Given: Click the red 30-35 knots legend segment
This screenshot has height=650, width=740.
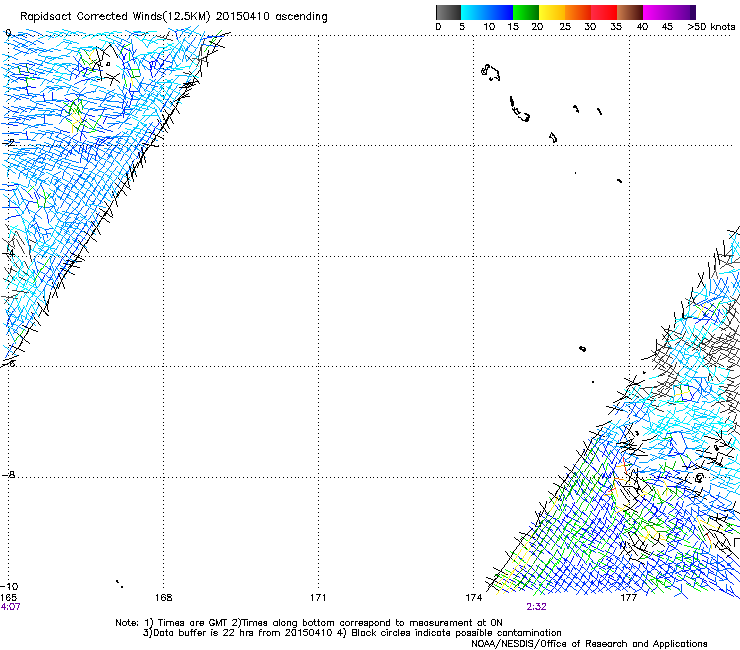Looking at the screenshot, I should pyautogui.click(x=604, y=12).
